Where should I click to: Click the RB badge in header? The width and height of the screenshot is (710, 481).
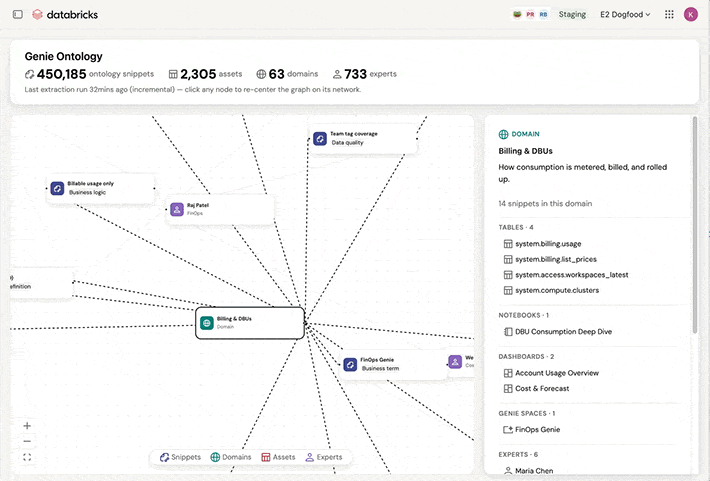coord(543,14)
